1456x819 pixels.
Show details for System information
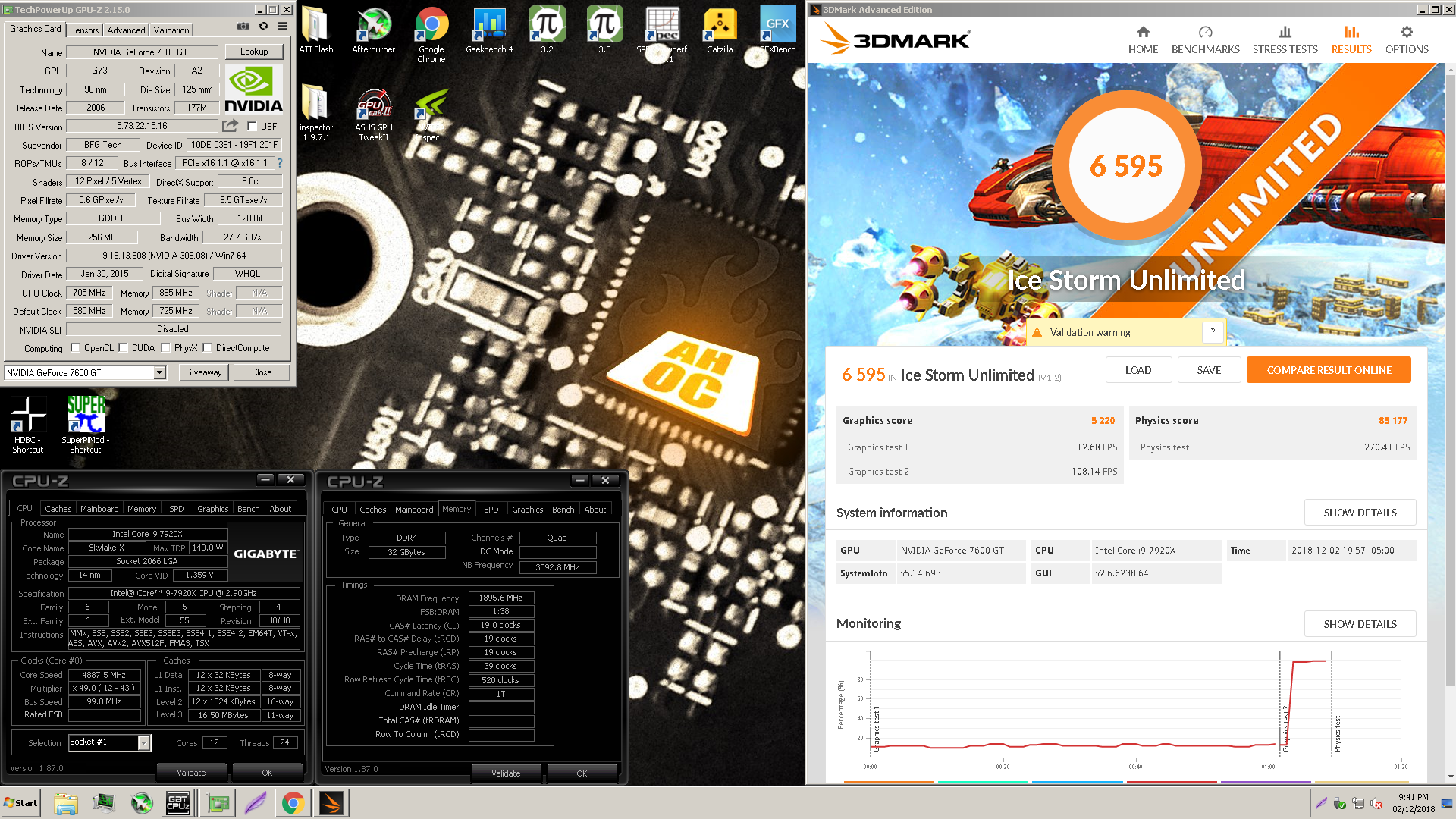click(1360, 513)
